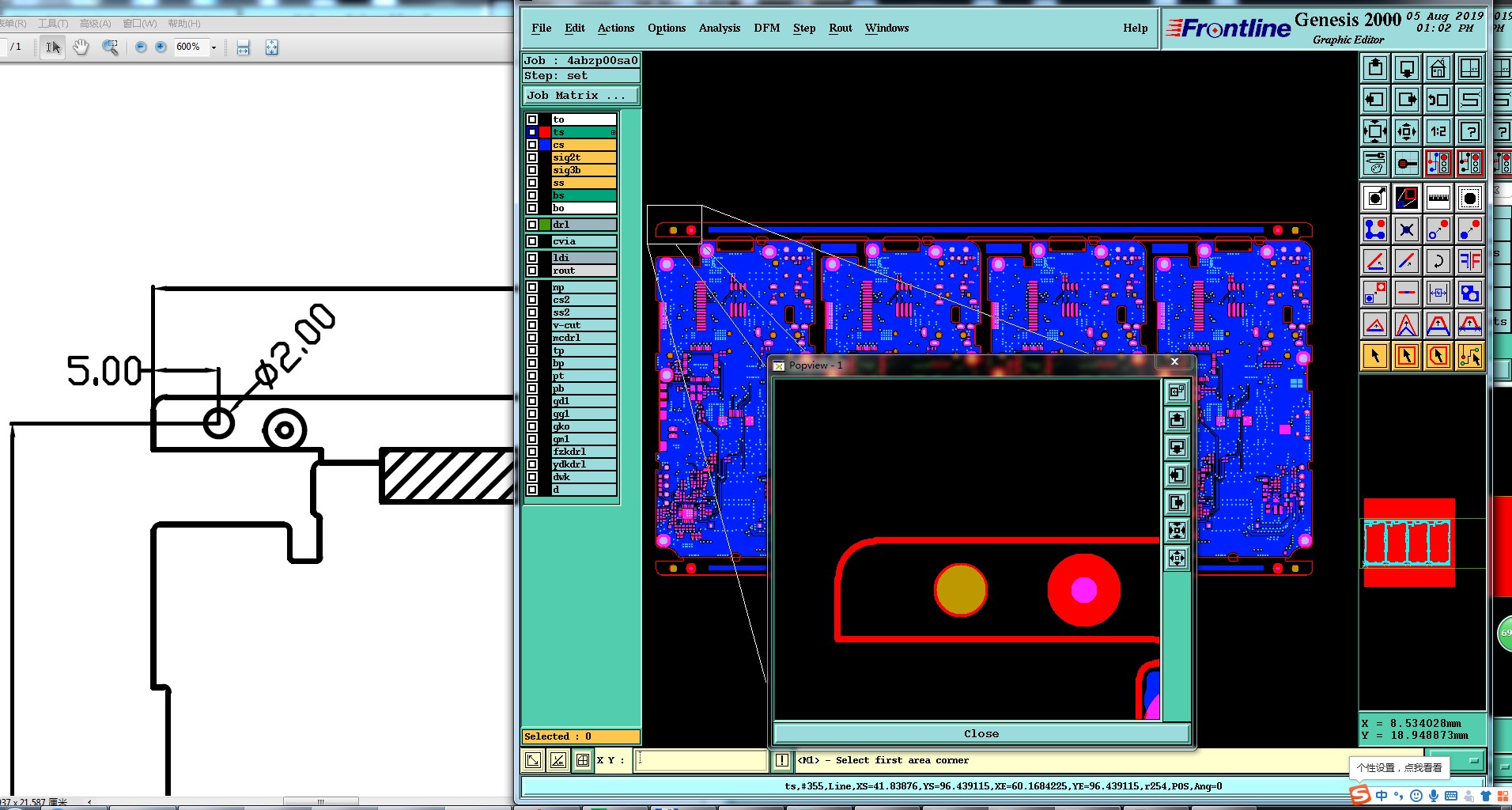Image resolution: width=1512 pixels, height=810 pixels.
Task: Select the ruler measure tool icon
Action: pos(1438,198)
